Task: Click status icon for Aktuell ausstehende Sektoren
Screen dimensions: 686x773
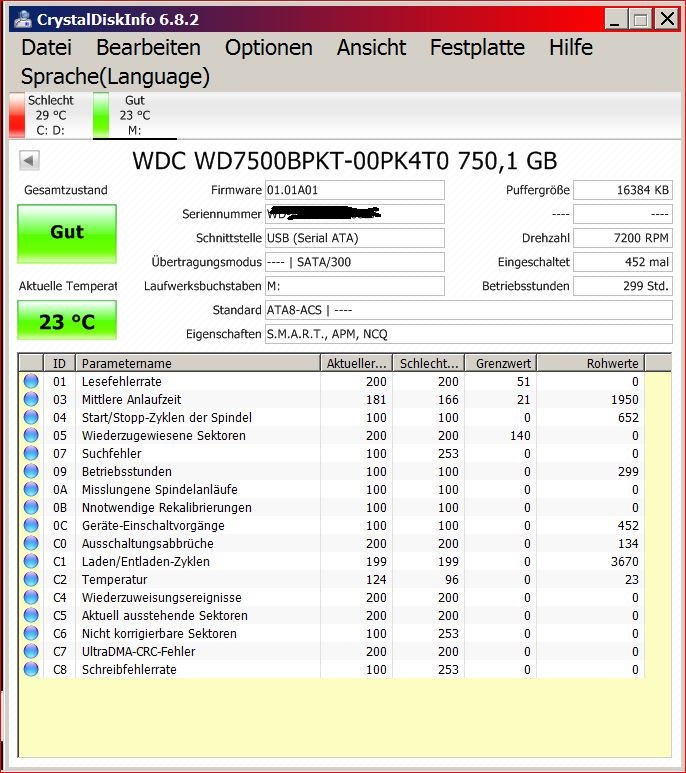Action: click(31, 615)
